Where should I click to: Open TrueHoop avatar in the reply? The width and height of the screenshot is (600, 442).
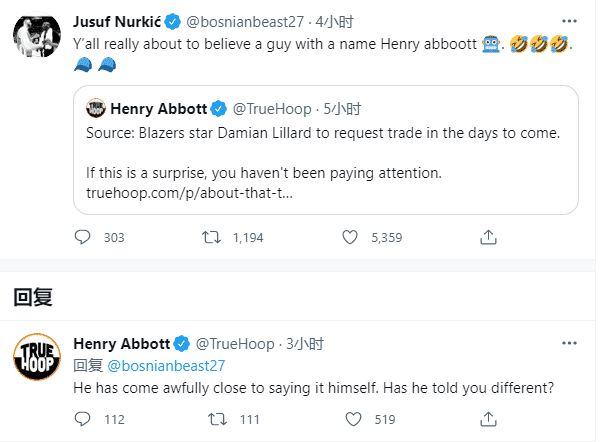[37, 358]
